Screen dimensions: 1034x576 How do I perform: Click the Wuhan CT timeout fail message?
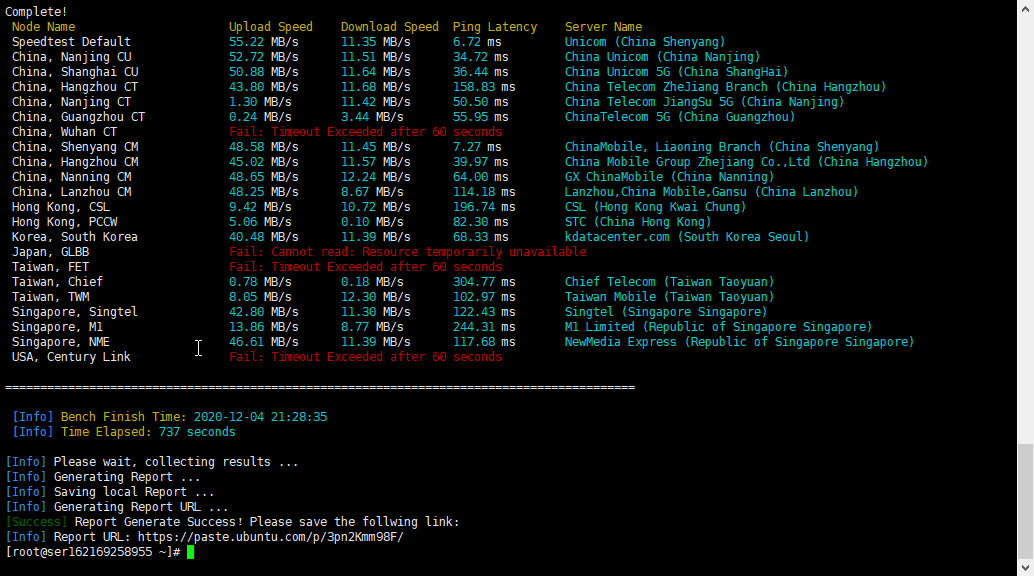[x=365, y=132]
